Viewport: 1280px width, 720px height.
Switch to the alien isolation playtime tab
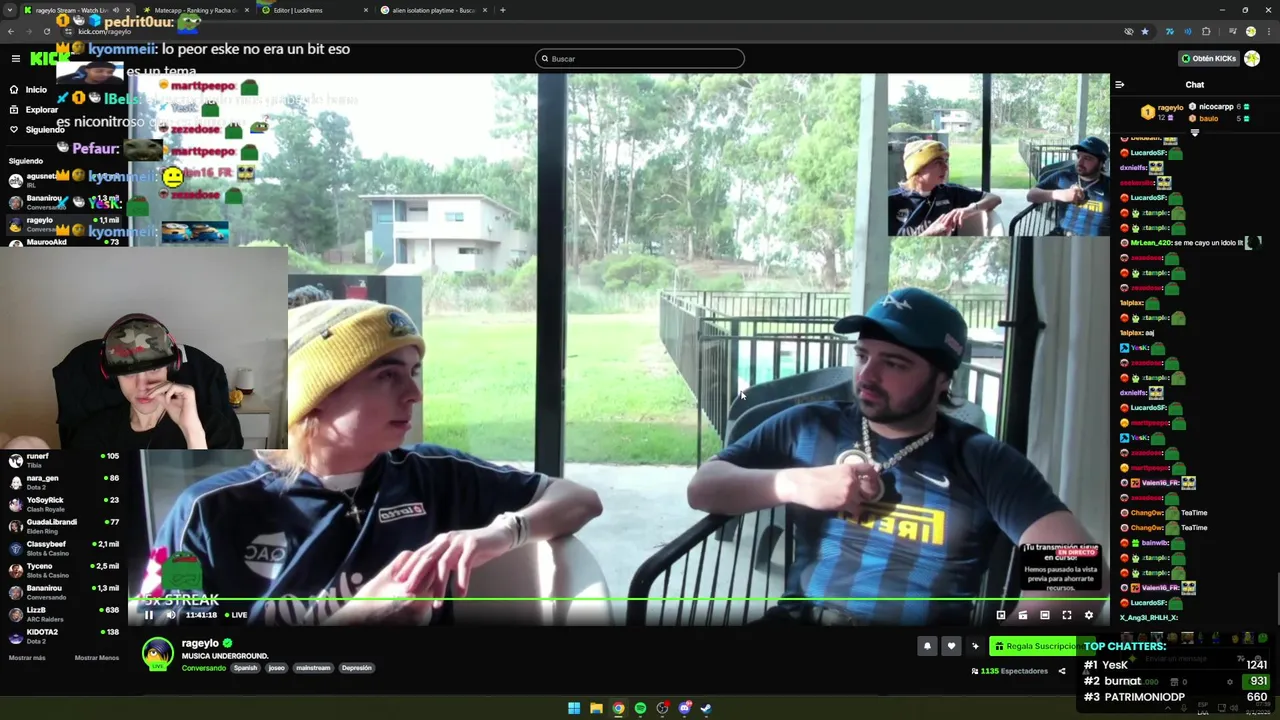pyautogui.click(x=433, y=10)
